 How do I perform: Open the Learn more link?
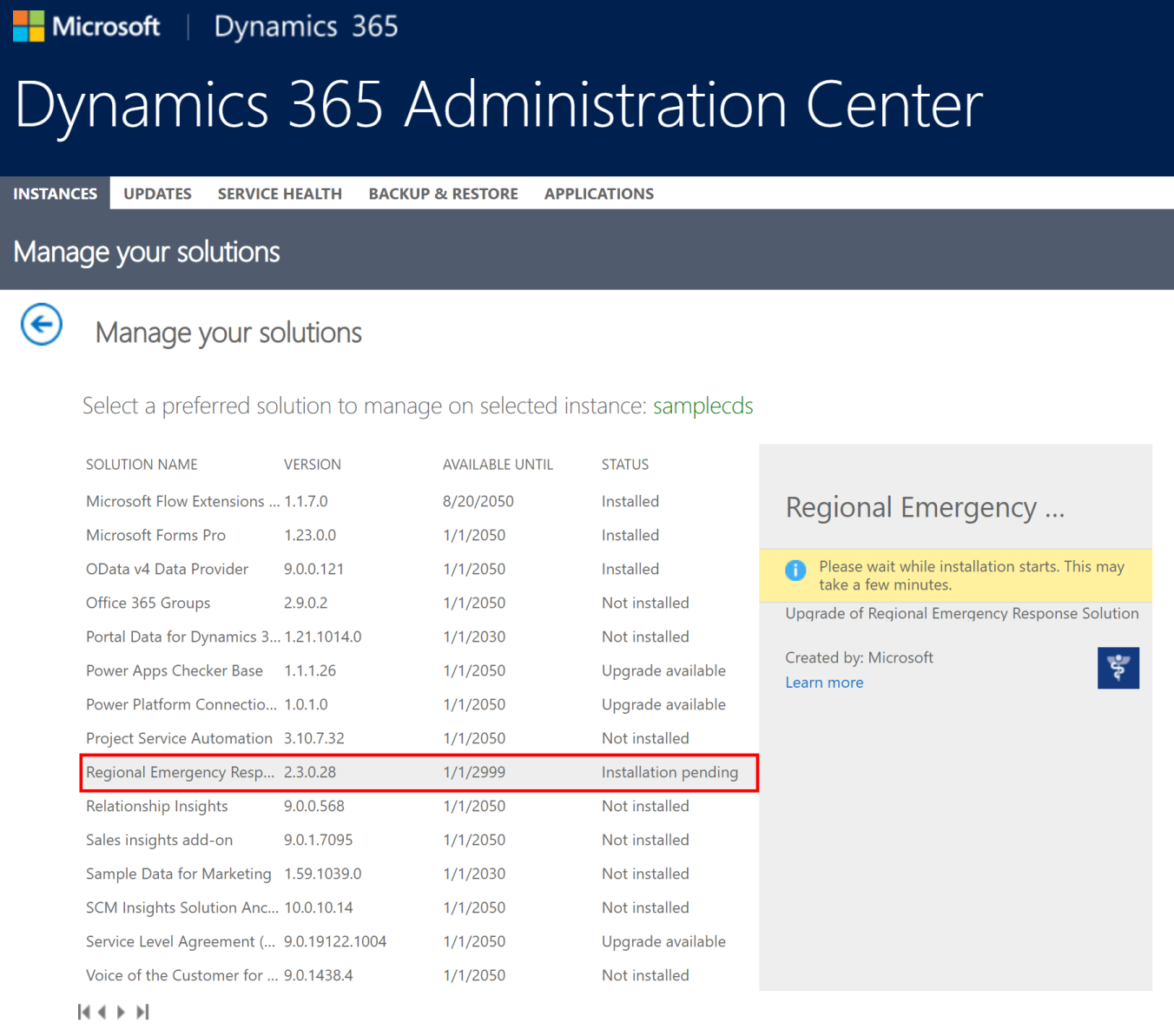tap(824, 683)
